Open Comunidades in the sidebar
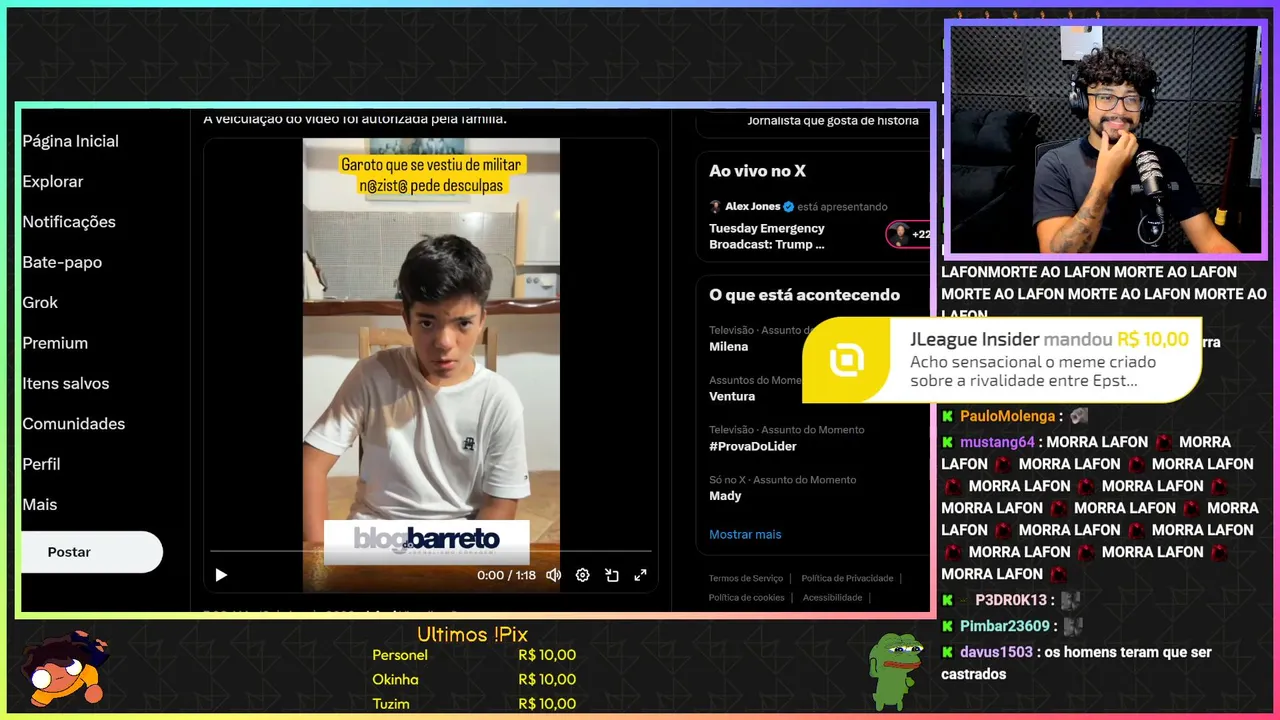Viewport: 1280px width, 720px height. [74, 424]
